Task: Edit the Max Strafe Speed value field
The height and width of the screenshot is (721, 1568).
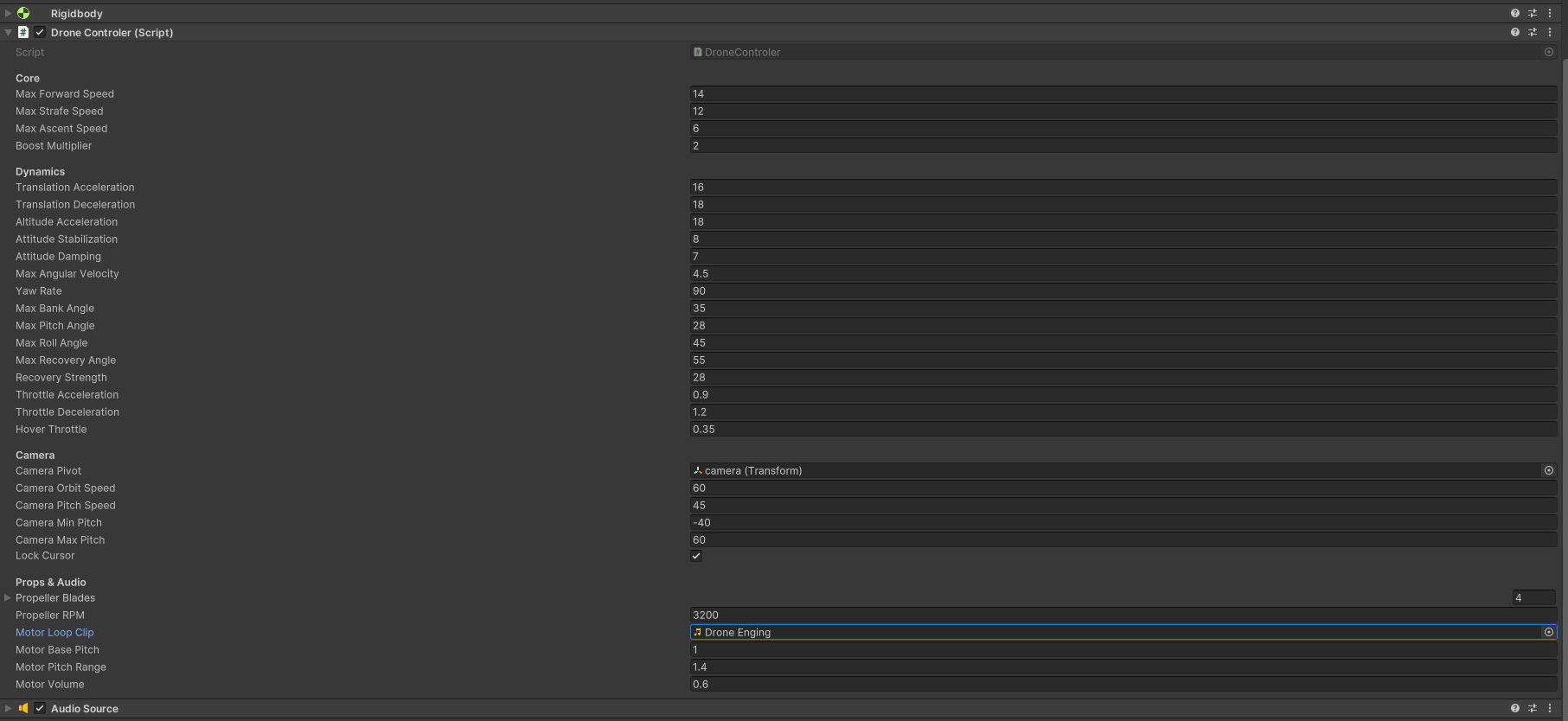Action: pos(1123,111)
